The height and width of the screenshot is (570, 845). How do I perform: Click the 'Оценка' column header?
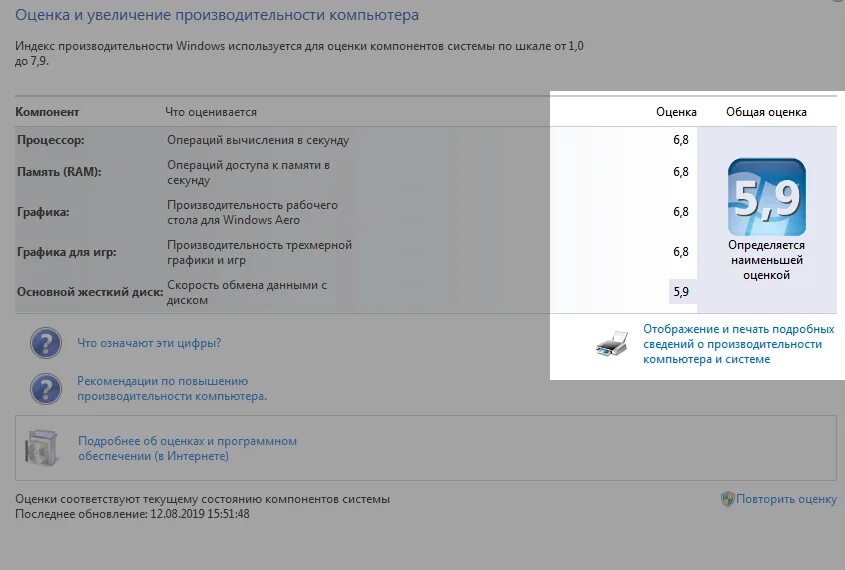pos(676,112)
